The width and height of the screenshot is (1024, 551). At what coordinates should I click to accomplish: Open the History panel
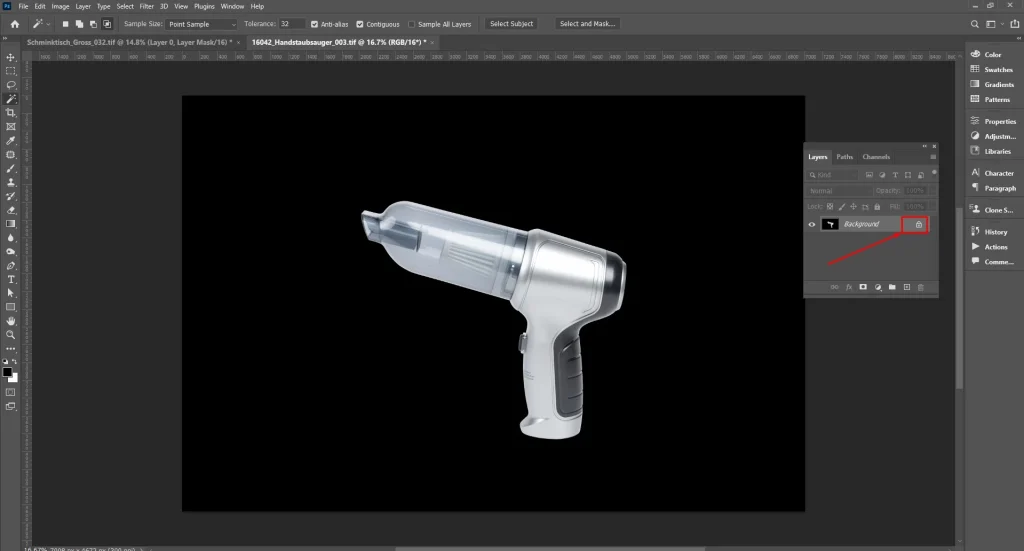[995, 231]
